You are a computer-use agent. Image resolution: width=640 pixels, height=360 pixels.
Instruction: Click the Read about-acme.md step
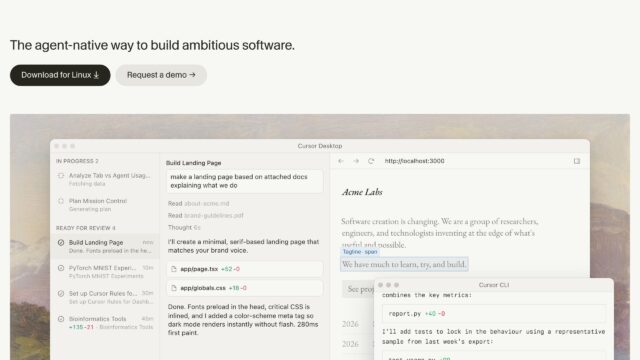pos(198,203)
